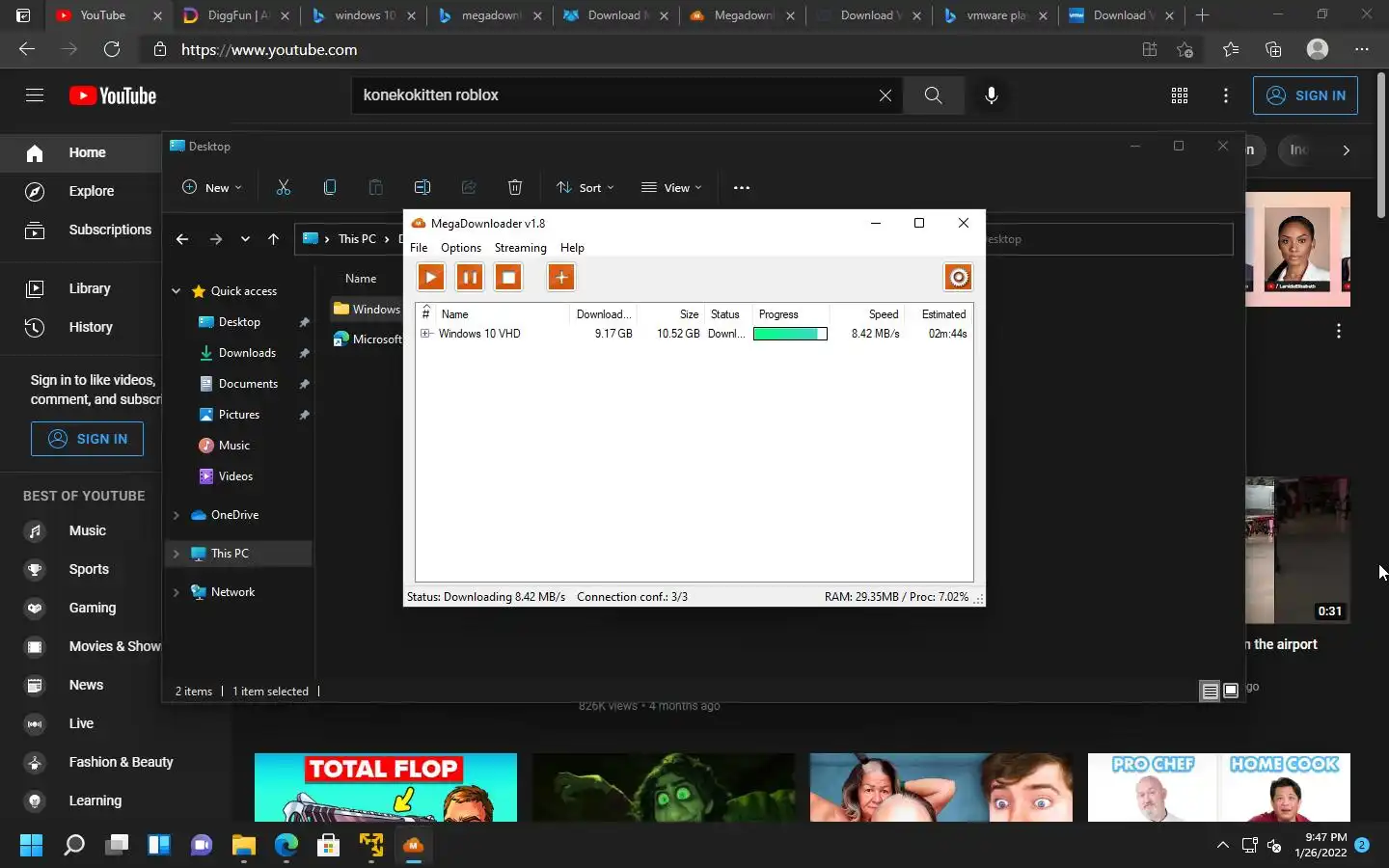
Task: Open Gaming in Best of YouTube
Action: 81,608
